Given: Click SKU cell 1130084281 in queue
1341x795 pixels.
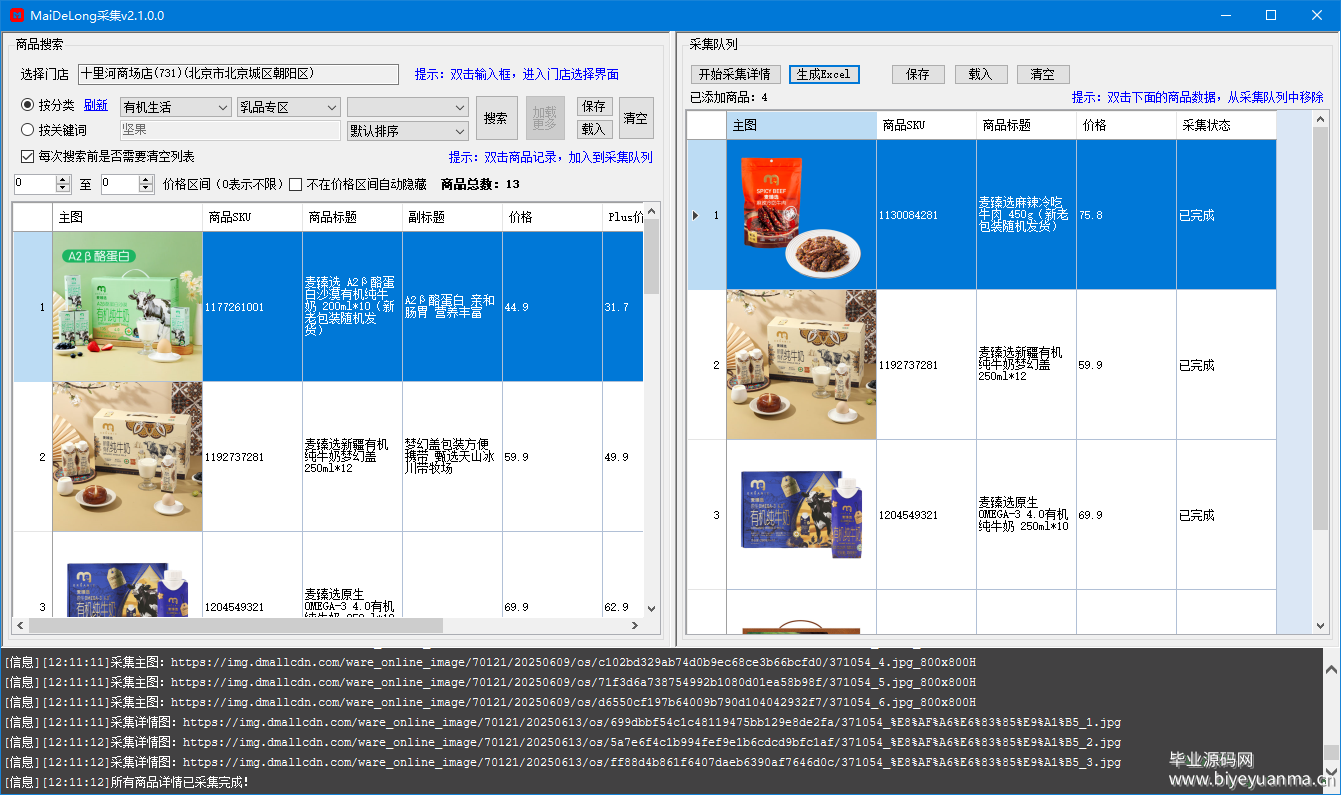Looking at the screenshot, I should (926, 215).
